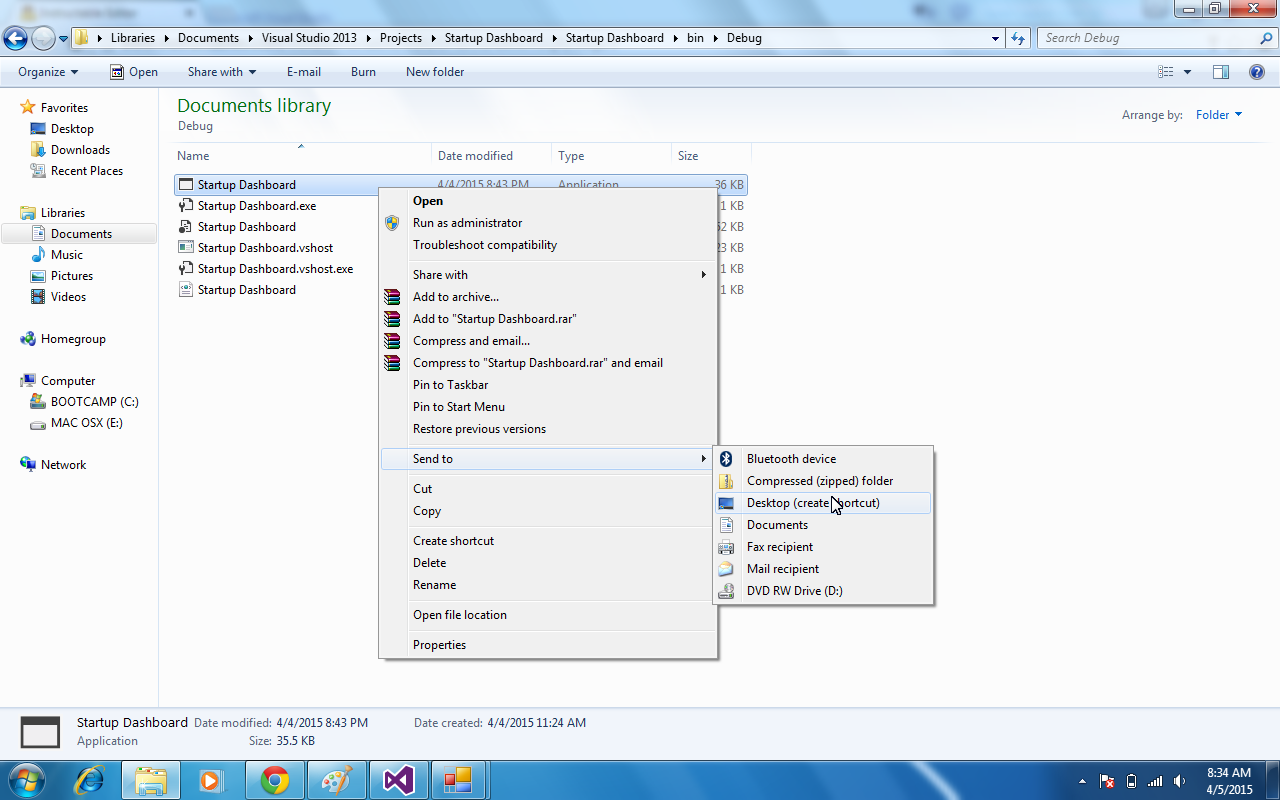Screen dimensions: 1280x800
Task: Select Pin to Taskbar
Action: pyautogui.click(x=548, y=385)
